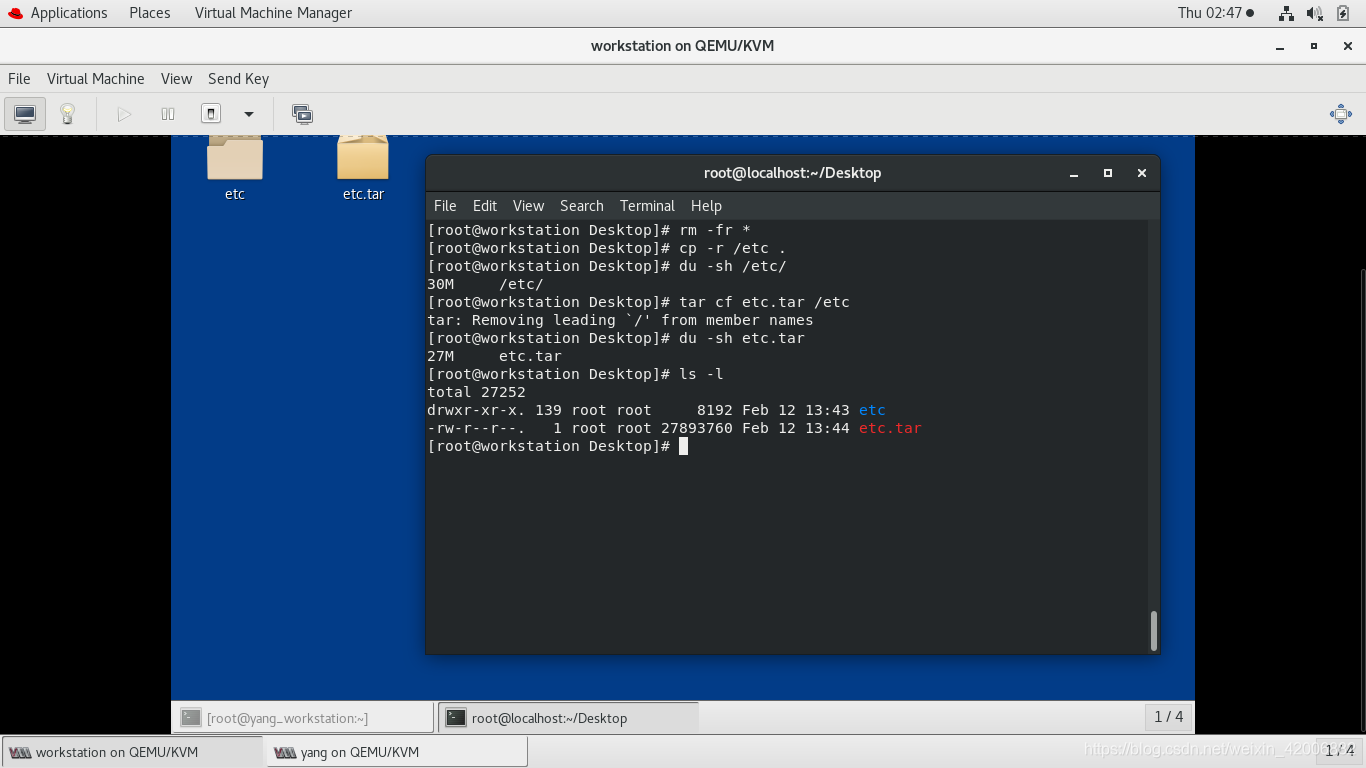The image size is (1366, 768).
Task: Open terminal Search menu
Action: click(582, 206)
